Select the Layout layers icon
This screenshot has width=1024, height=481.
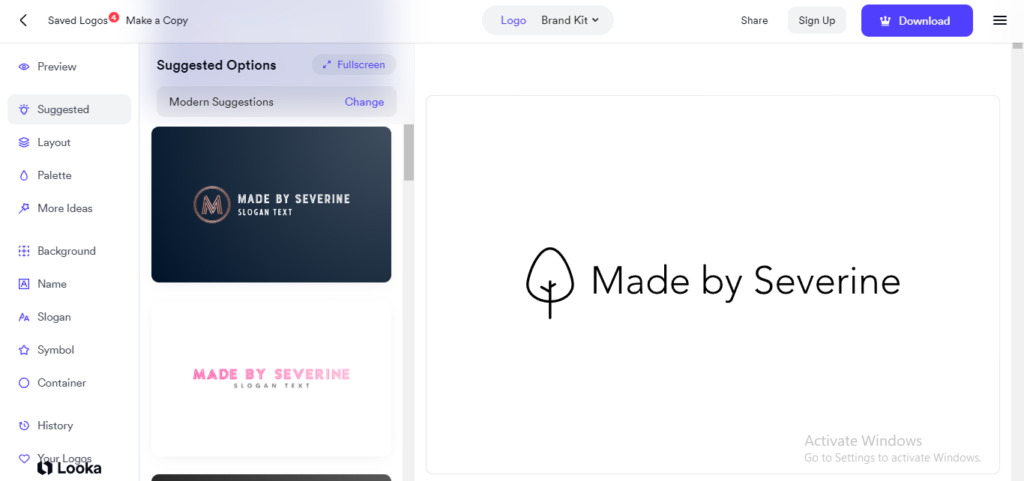pyautogui.click(x=24, y=143)
